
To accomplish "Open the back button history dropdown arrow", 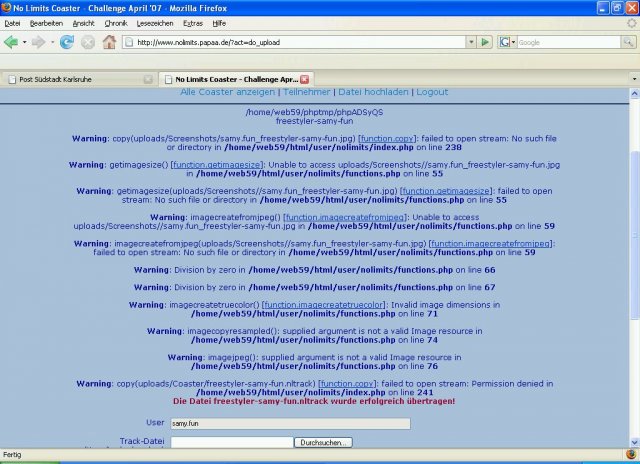I will tap(24, 42).
